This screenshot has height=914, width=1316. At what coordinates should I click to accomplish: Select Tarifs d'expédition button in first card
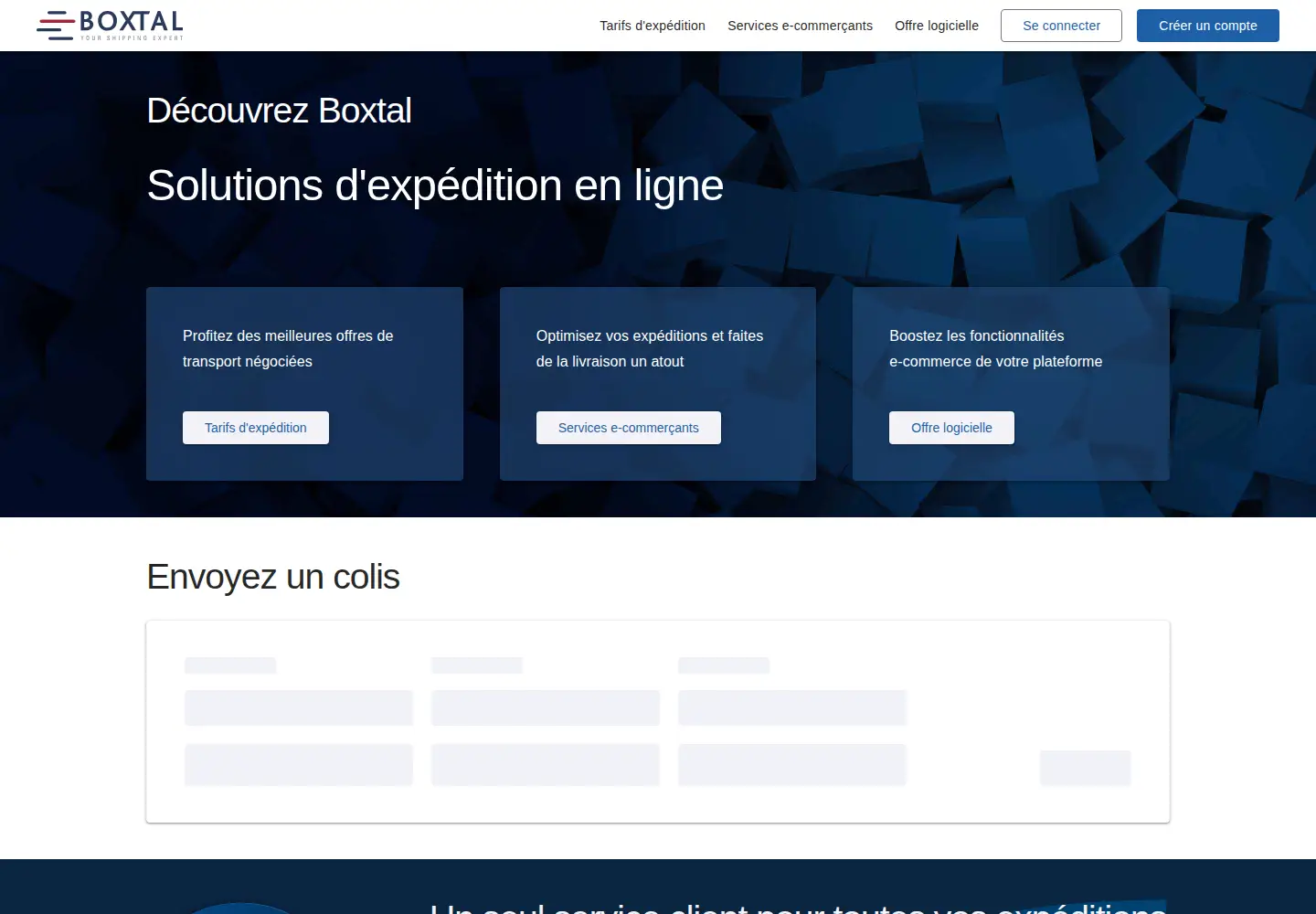click(x=256, y=428)
